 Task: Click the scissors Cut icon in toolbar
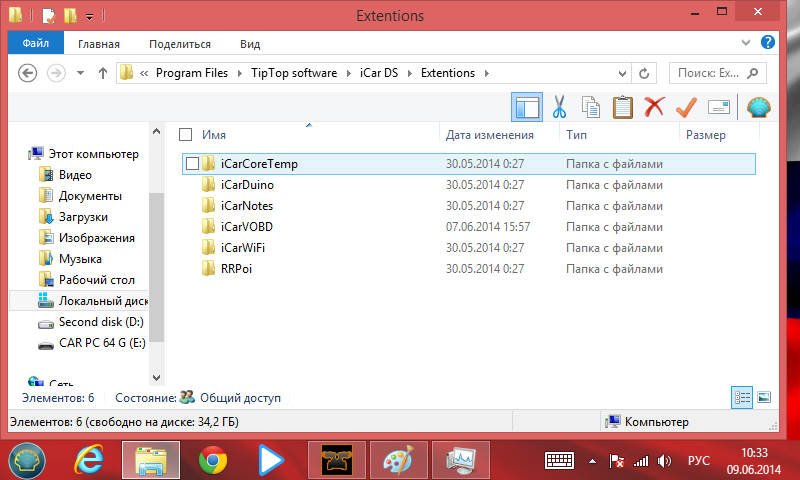coord(560,106)
